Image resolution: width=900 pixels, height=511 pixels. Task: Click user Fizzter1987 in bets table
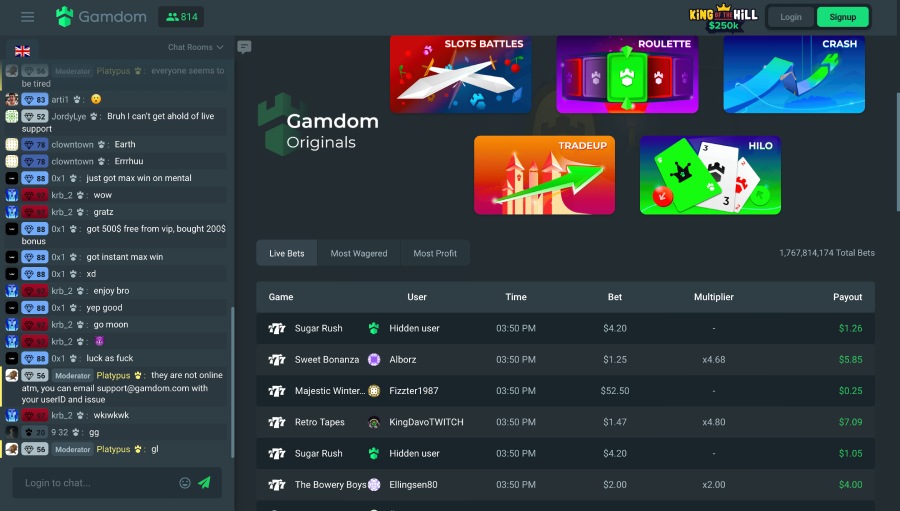coord(413,390)
